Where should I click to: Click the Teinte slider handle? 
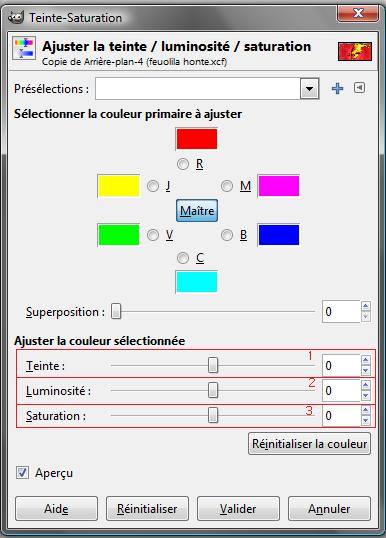click(x=213, y=365)
